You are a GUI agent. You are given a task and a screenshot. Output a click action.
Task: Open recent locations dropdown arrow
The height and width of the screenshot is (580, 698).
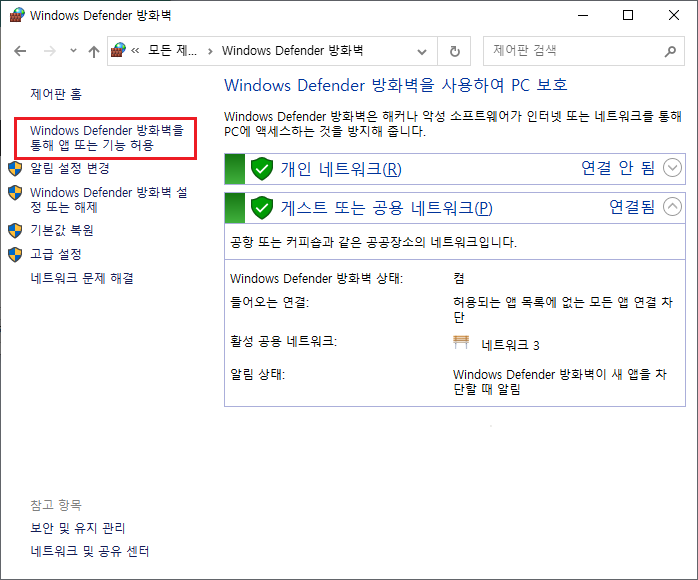coord(73,51)
